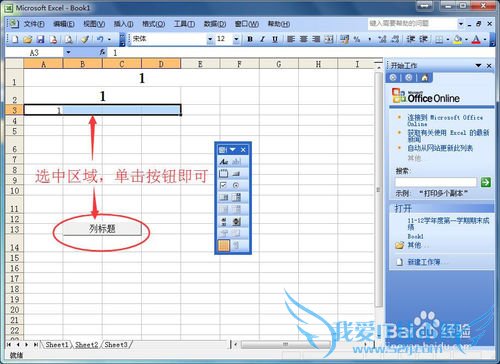Apply Merge and Center to selection
The height and width of the screenshot is (364, 500).
tap(329, 39)
